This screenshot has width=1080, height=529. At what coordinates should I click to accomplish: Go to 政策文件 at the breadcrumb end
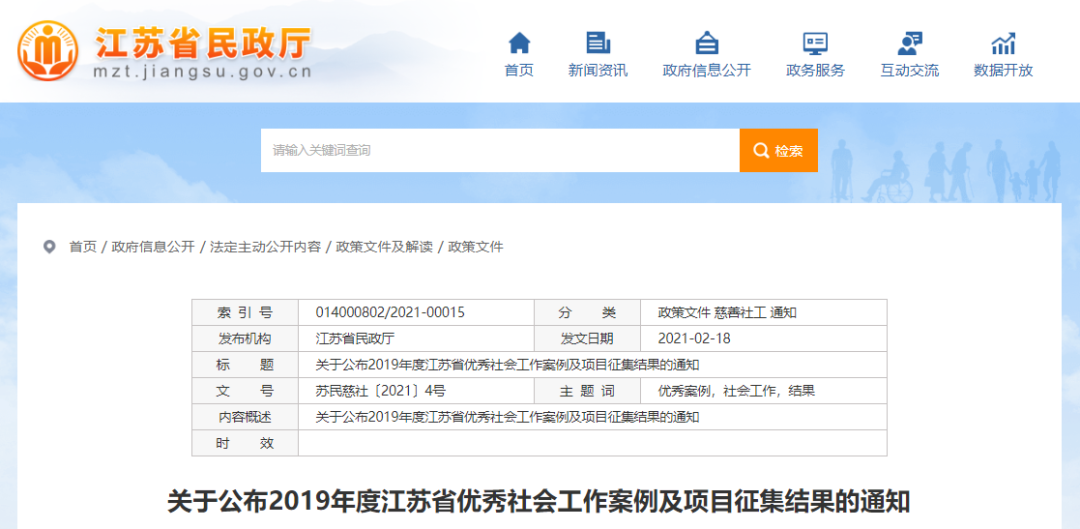pyautogui.click(x=476, y=247)
